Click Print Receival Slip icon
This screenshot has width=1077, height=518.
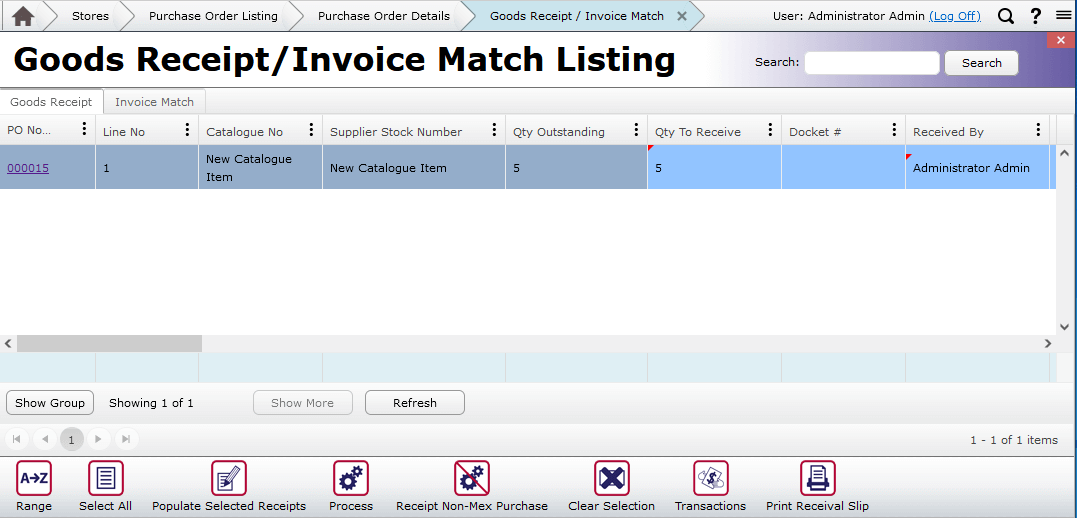pyautogui.click(x=817, y=479)
